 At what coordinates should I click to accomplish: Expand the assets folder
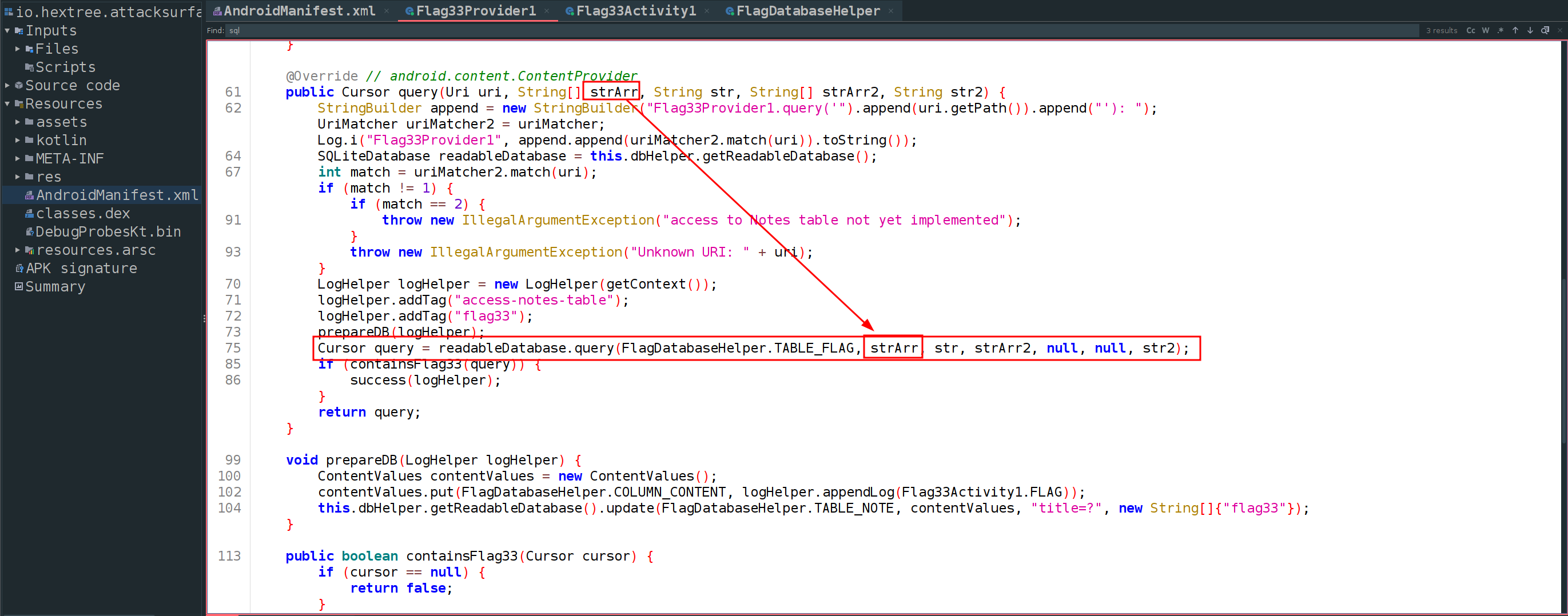click(x=18, y=122)
